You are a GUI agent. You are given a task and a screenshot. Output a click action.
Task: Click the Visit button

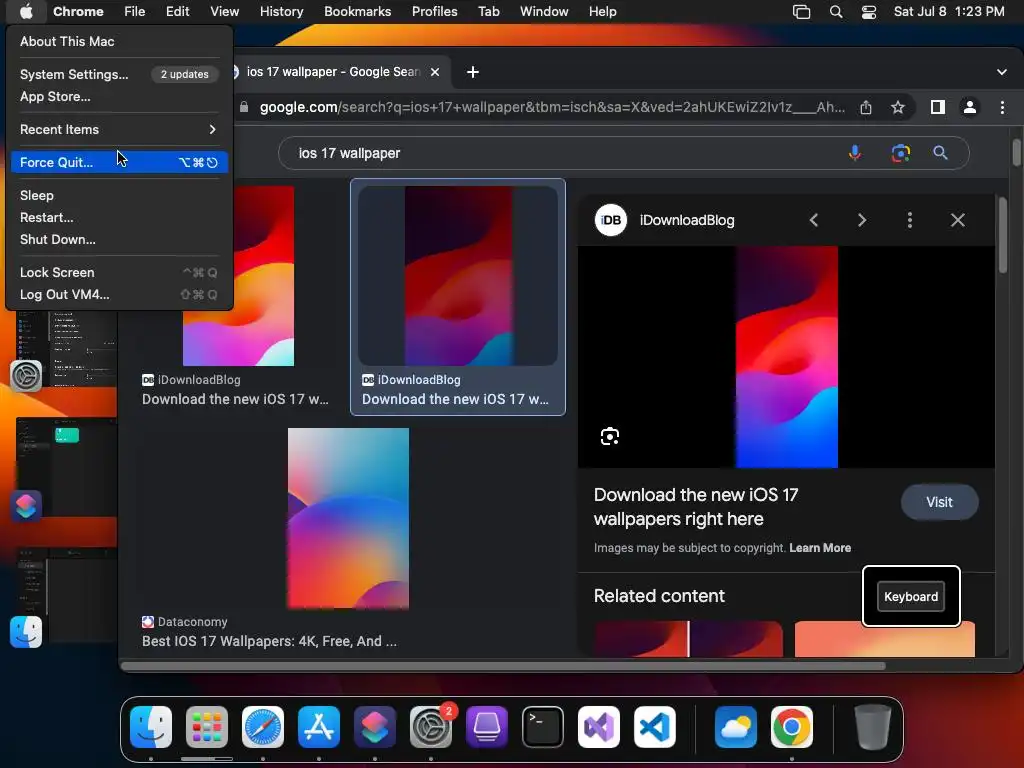point(939,502)
